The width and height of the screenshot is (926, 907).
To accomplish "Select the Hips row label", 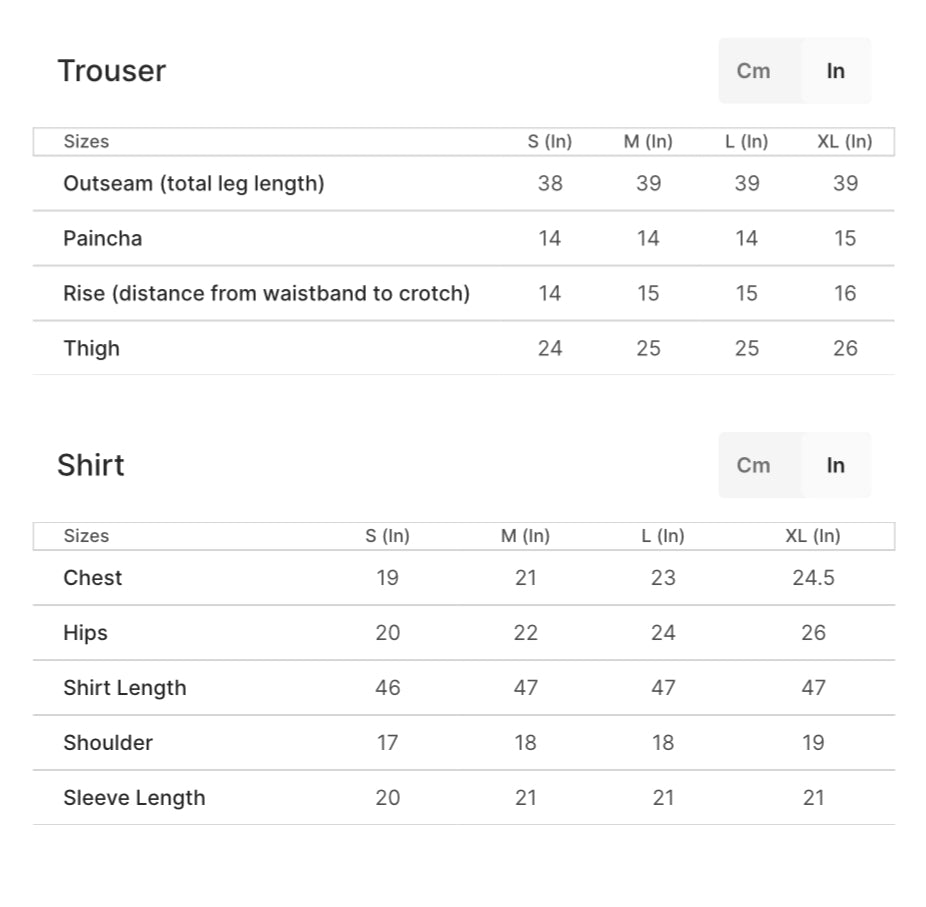I will point(85,632).
